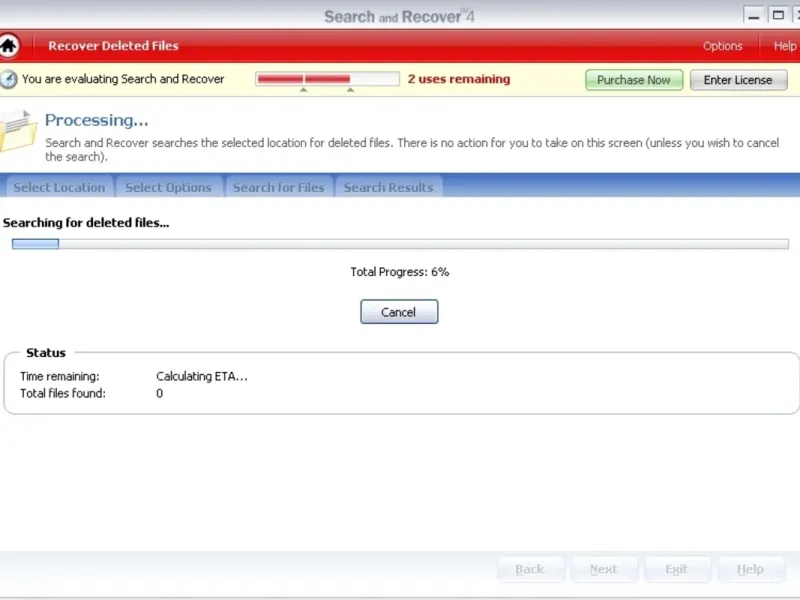
Task: Click the bottom Help button
Action: [x=751, y=569]
